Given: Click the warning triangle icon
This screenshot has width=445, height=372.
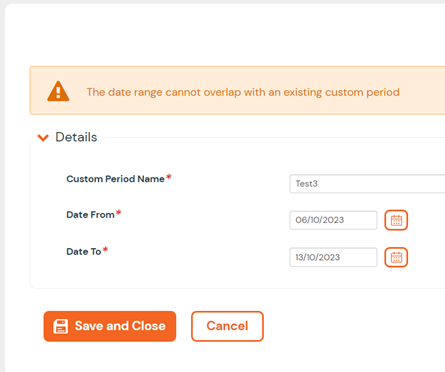Looking at the screenshot, I should click(x=58, y=91).
